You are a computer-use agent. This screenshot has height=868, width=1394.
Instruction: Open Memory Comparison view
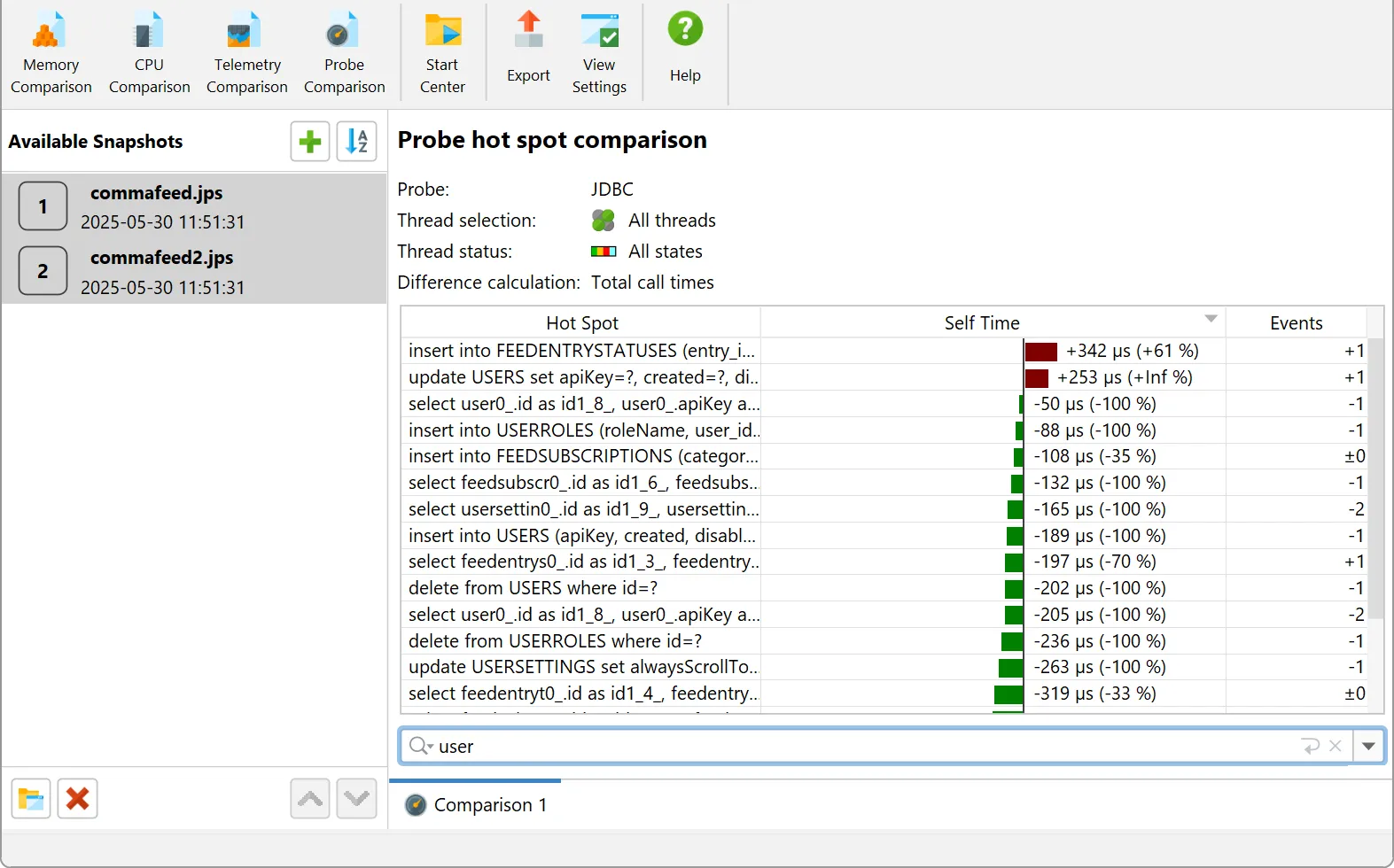click(51, 53)
